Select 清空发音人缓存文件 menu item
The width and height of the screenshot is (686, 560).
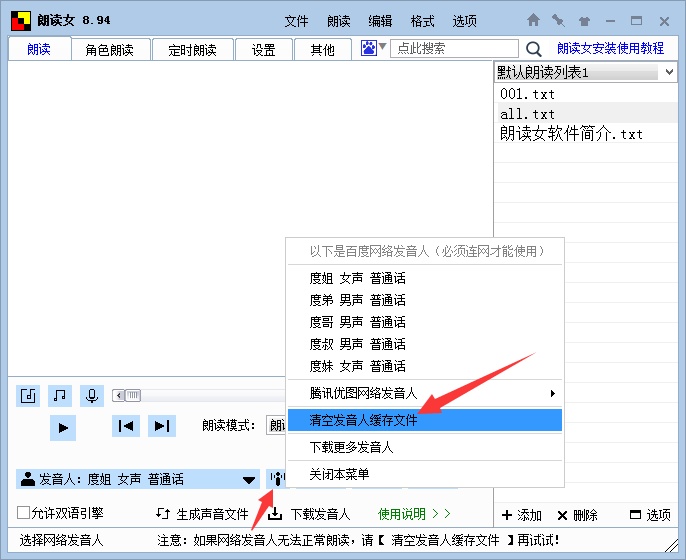[425, 420]
